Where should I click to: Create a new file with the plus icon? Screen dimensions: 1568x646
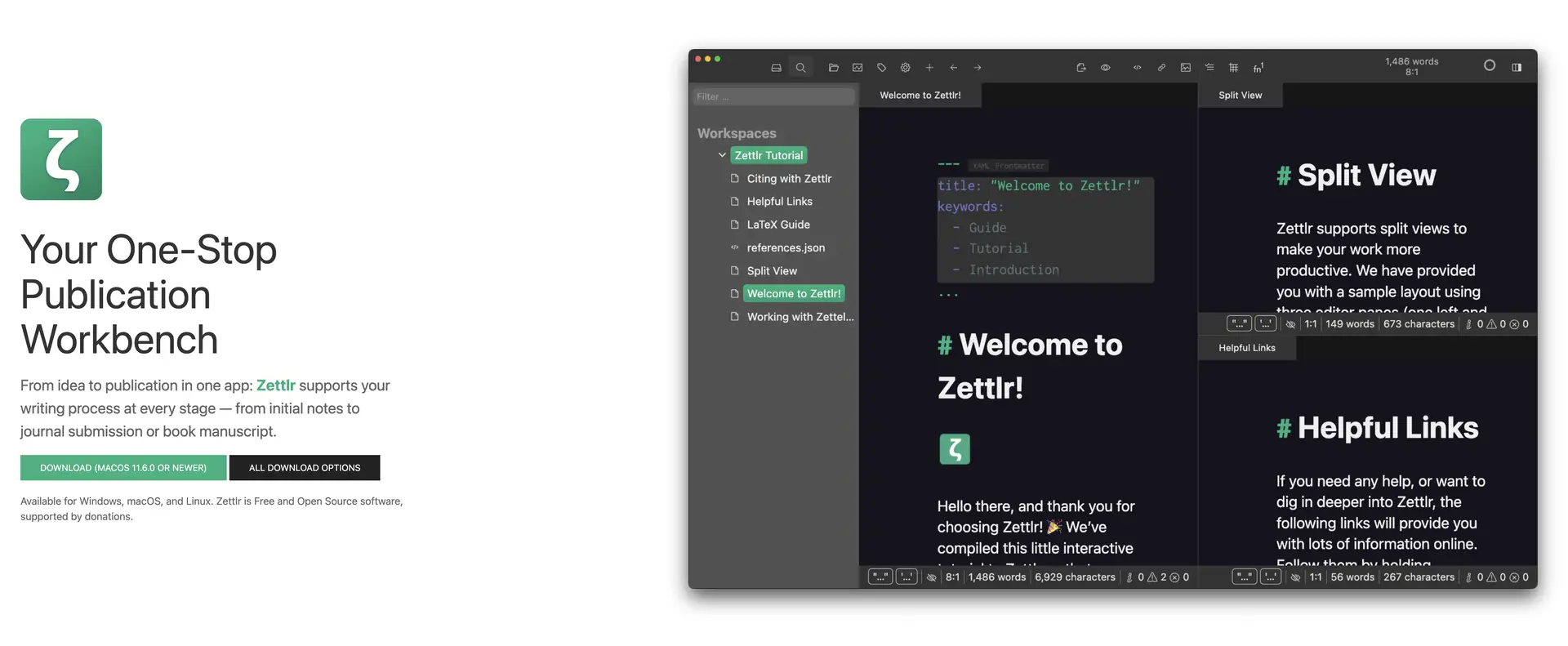tap(929, 68)
